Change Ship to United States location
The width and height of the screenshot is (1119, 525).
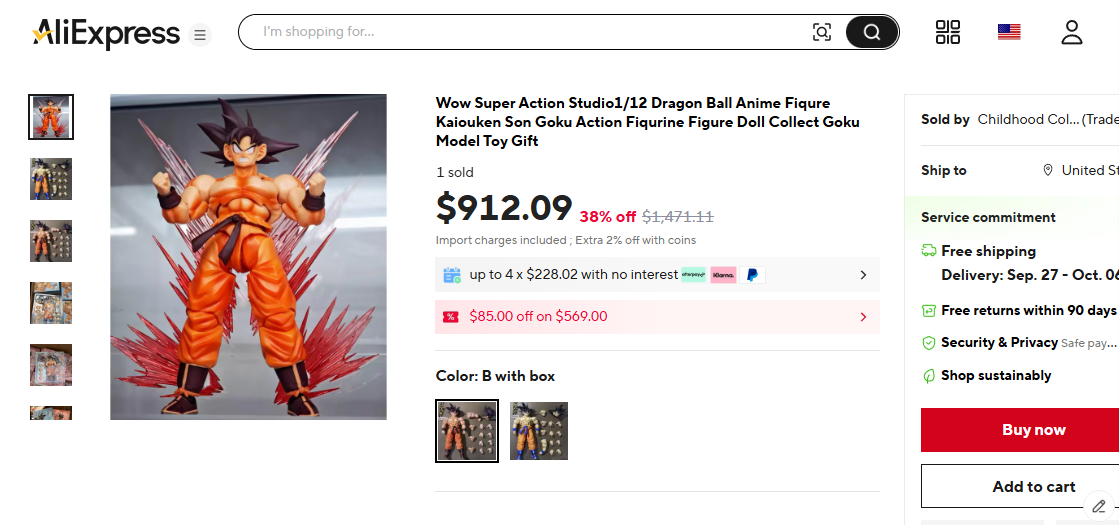point(1082,170)
